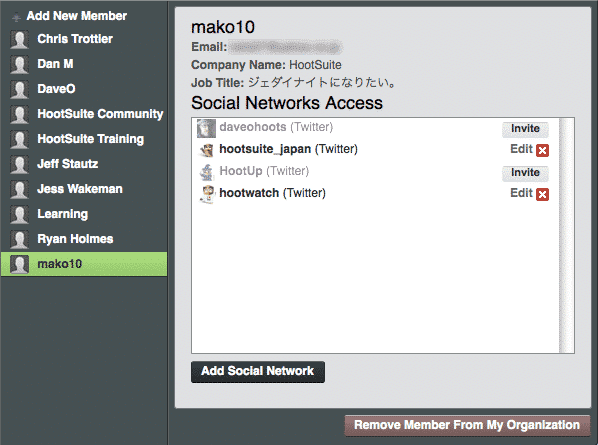Click the hootsuite_japan owl avatar

pyautogui.click(x=206, y=150)
